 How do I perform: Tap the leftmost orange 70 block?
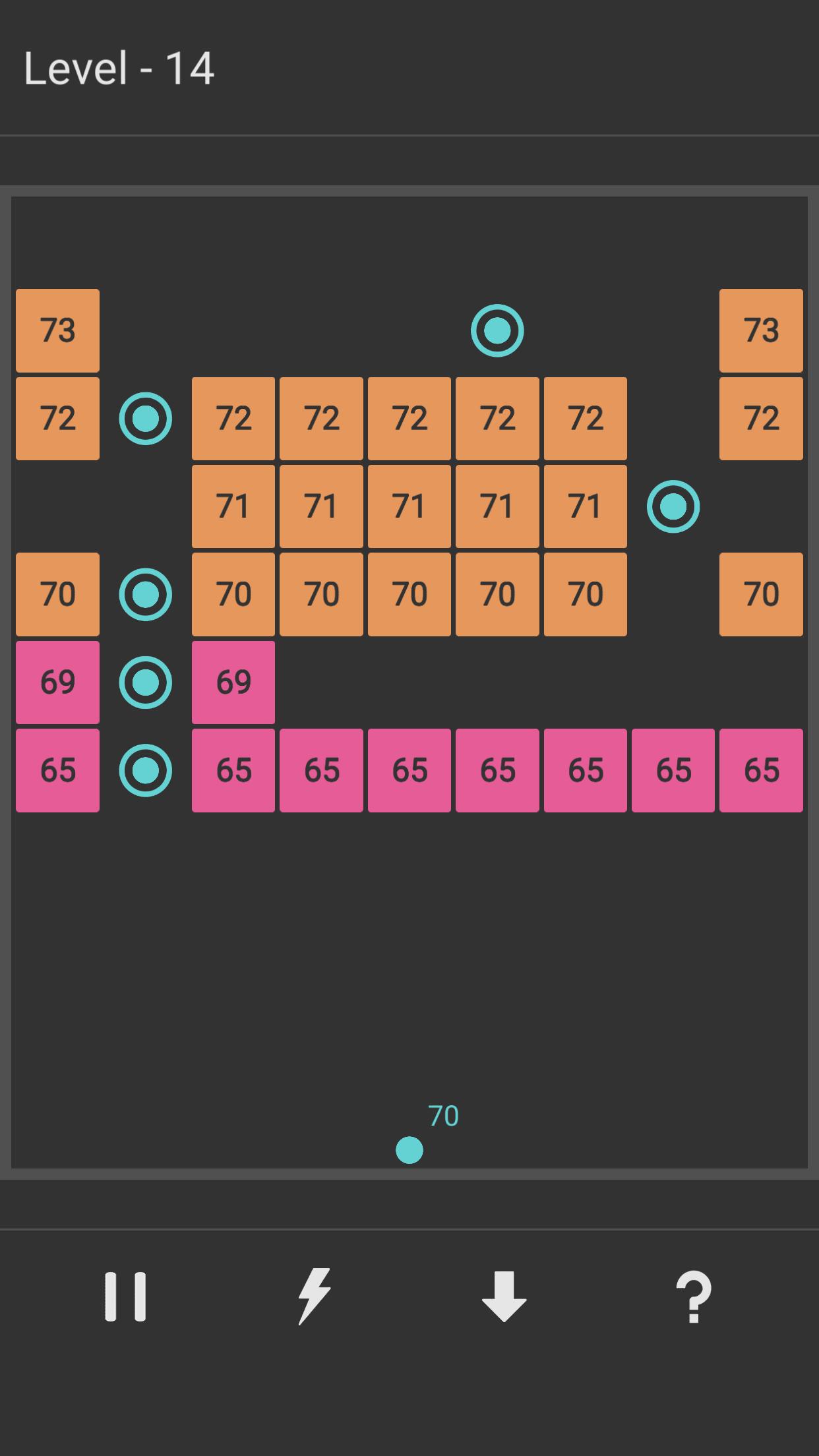tap(58, 594)
